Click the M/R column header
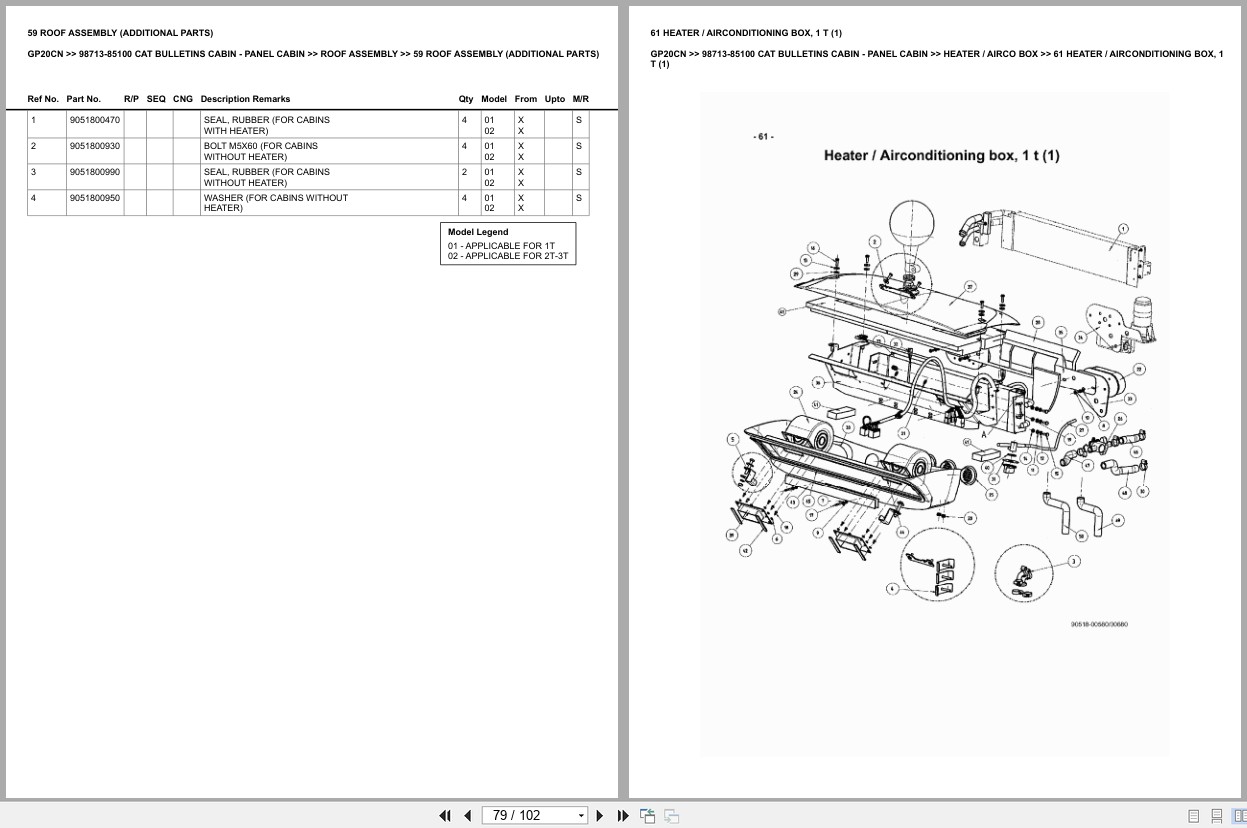 [581, 99]
